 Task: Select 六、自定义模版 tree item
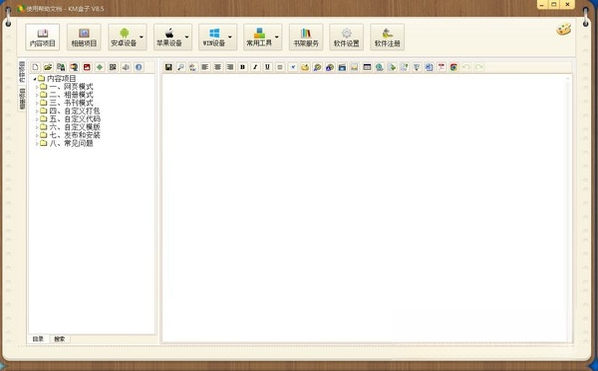(x=75, y=127)
